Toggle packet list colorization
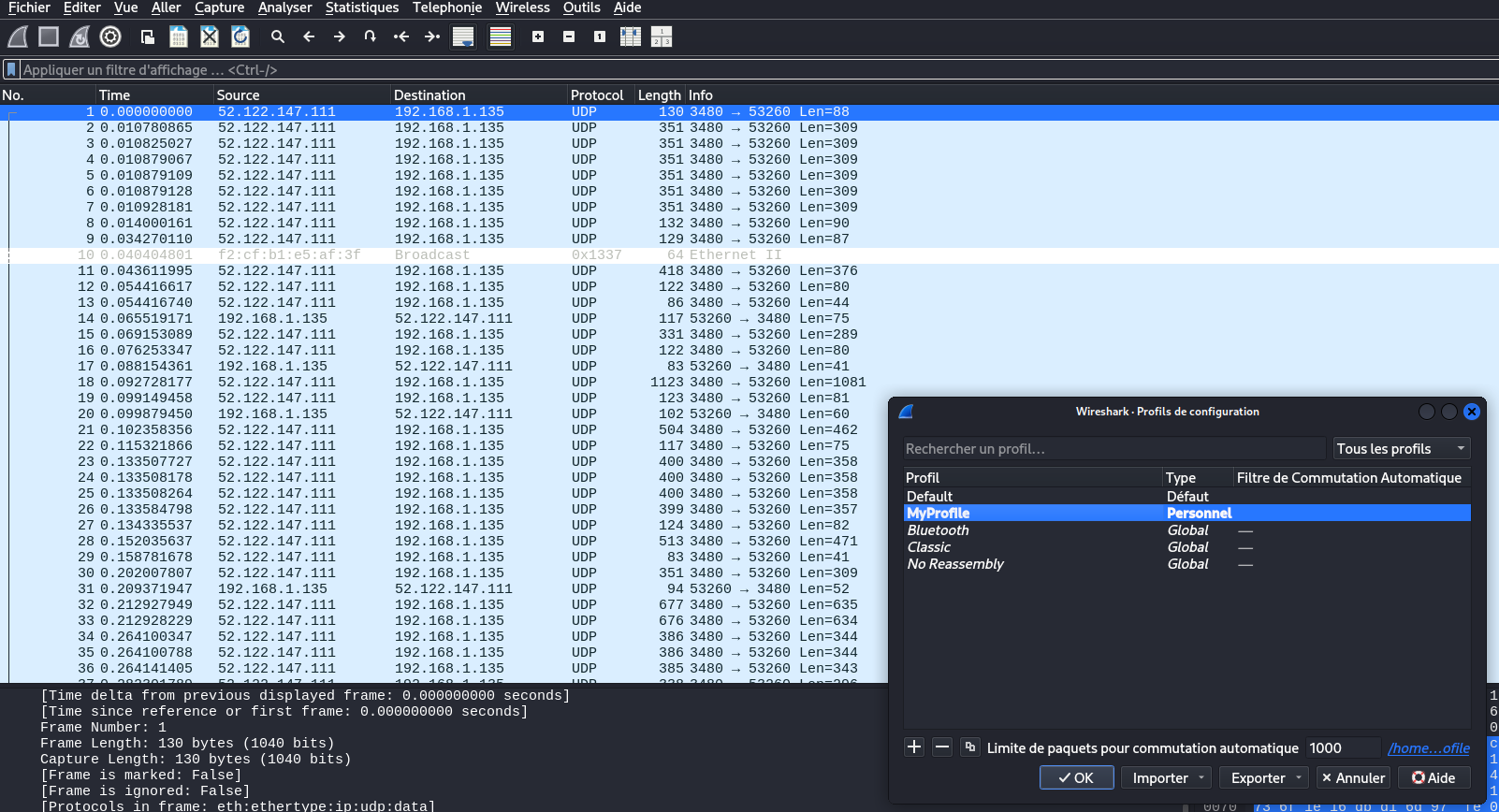1499x812 pixels. point(501,36)
